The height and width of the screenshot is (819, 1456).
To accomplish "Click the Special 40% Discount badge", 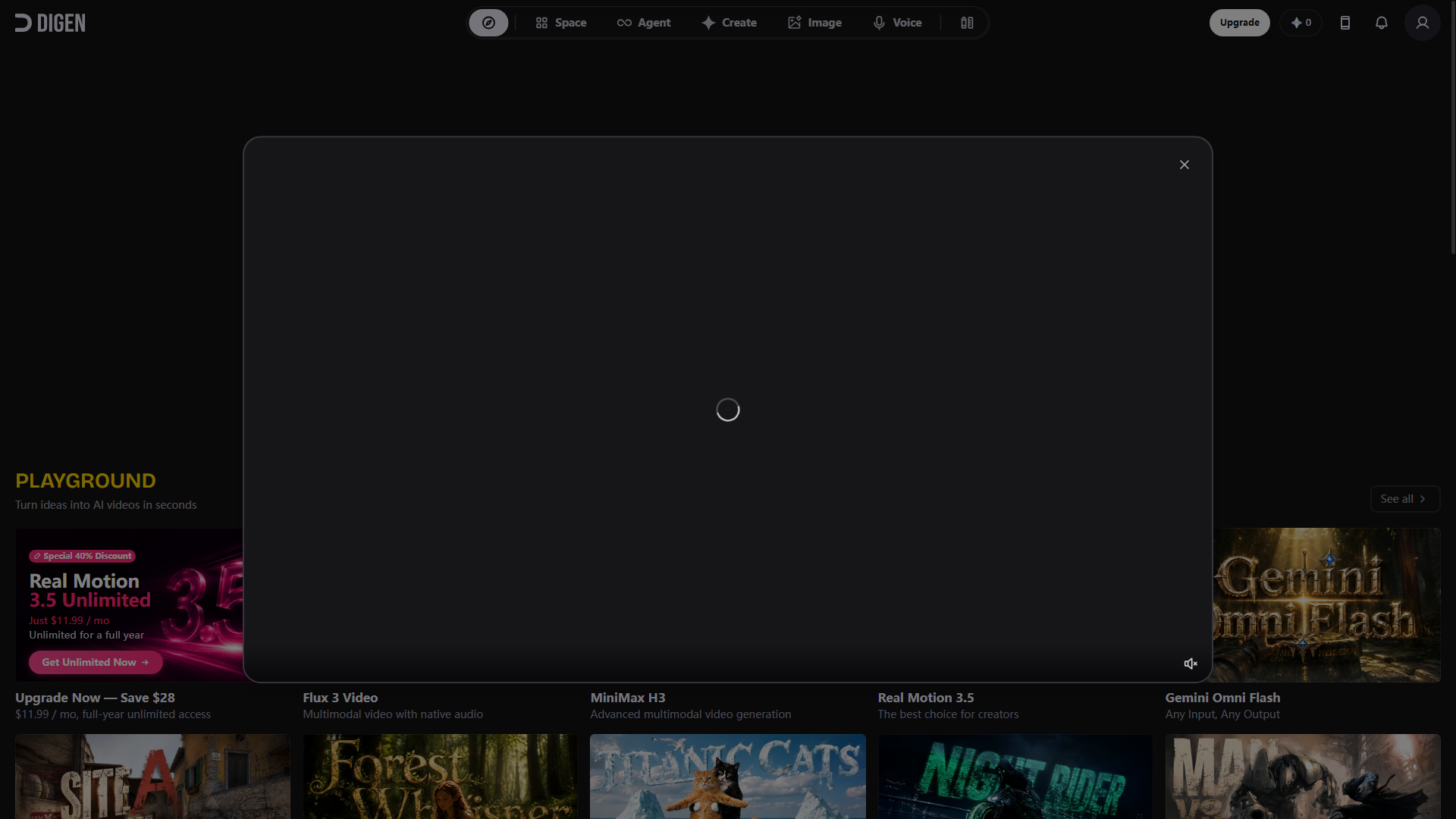I will (83, 556).
